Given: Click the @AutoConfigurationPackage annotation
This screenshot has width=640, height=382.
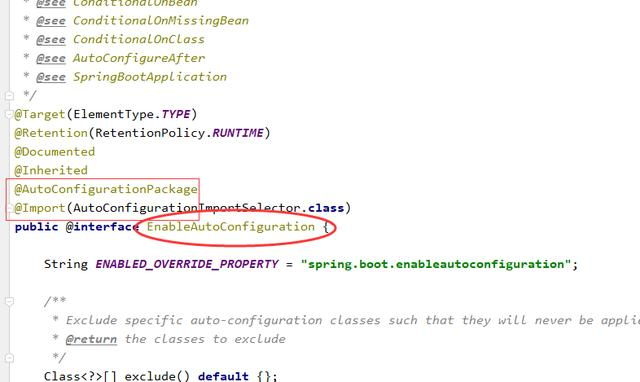Looking at the screenshot, I should click(x=106, y=189).
